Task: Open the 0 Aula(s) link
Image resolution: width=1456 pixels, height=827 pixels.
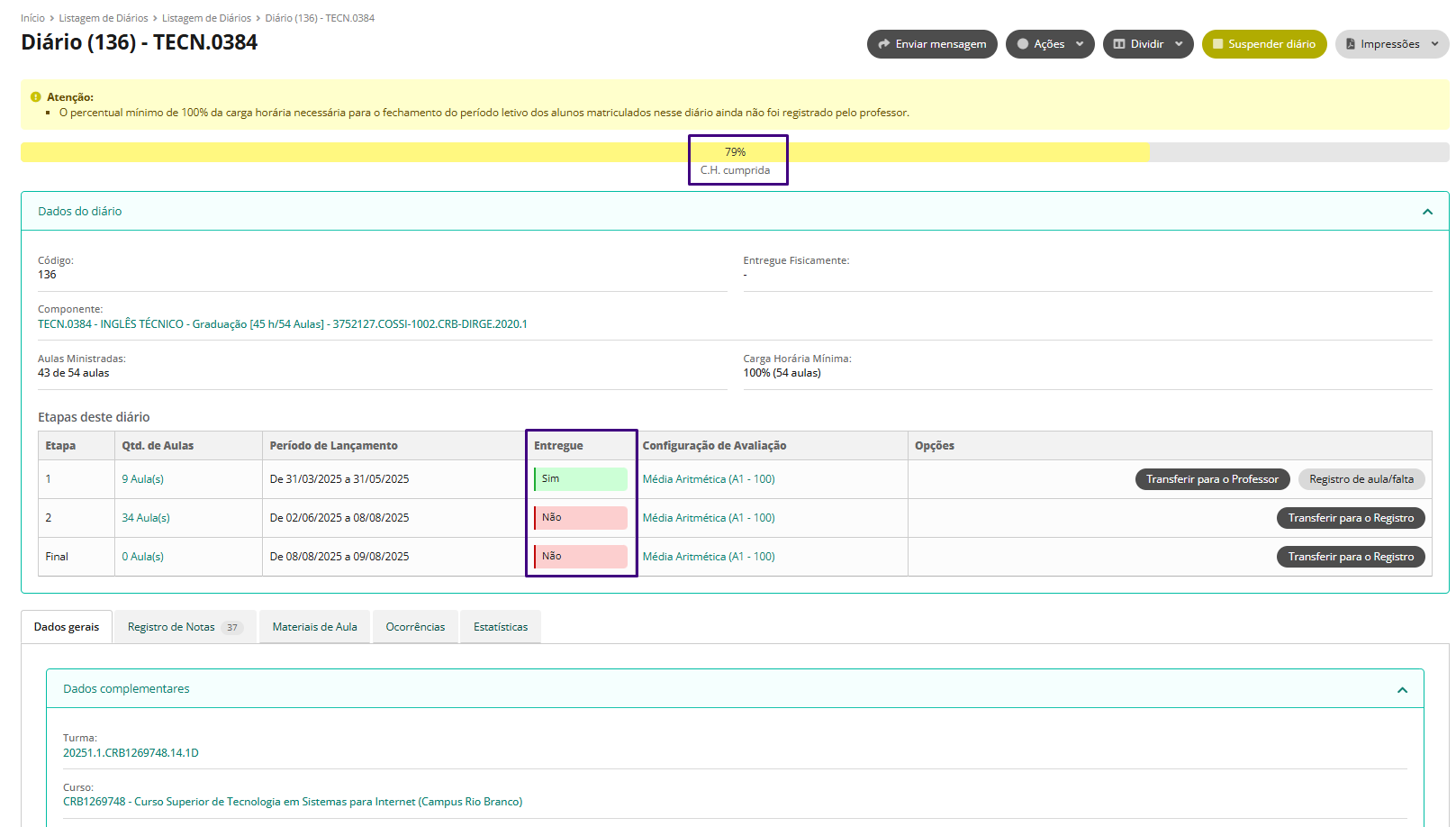Action: pyautogui.click(x=143, y=557)
